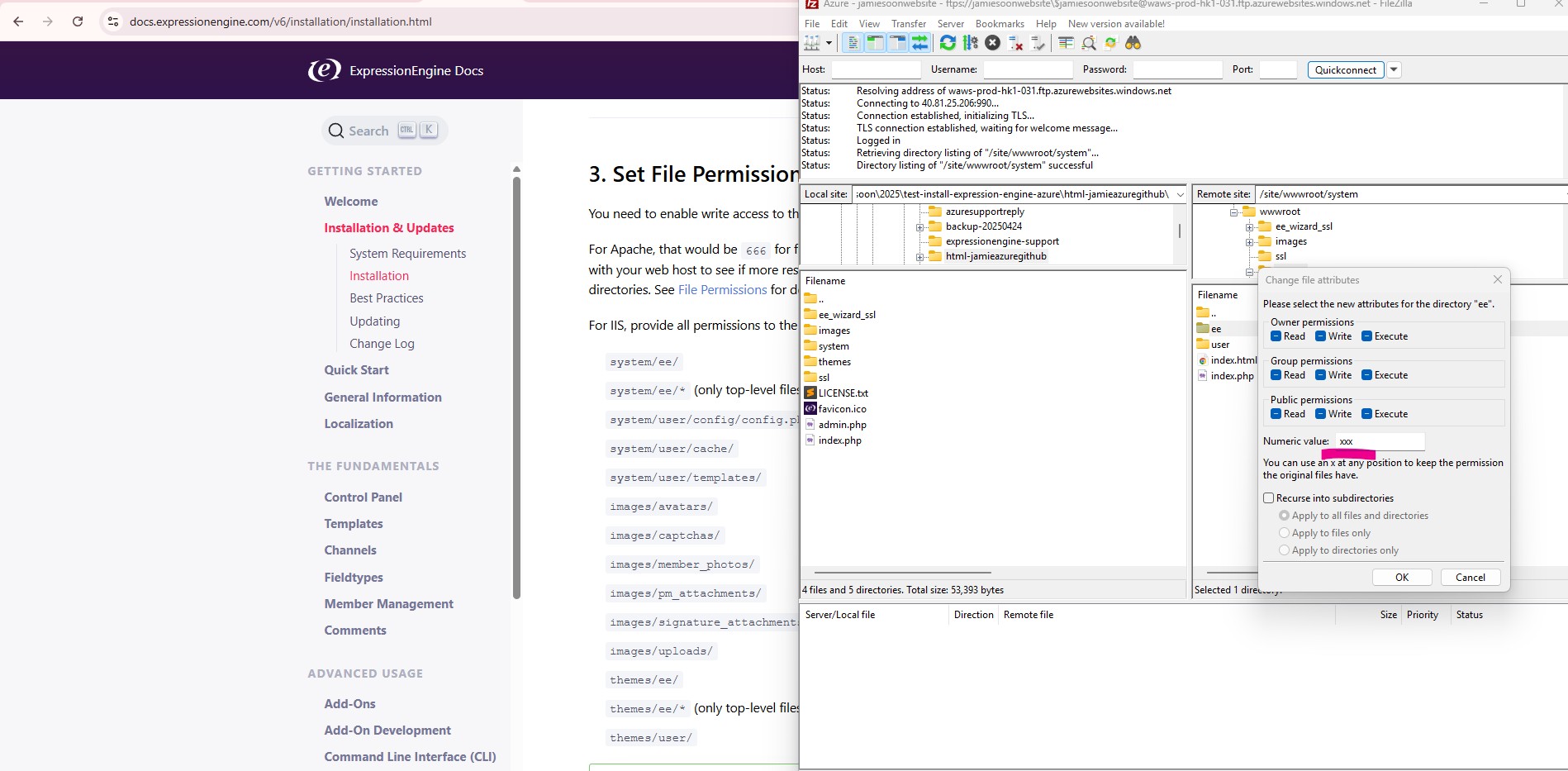1568x771 pixels.
Task: Click Cancel in Change file attributes dialog
Action: point(1471,578)
